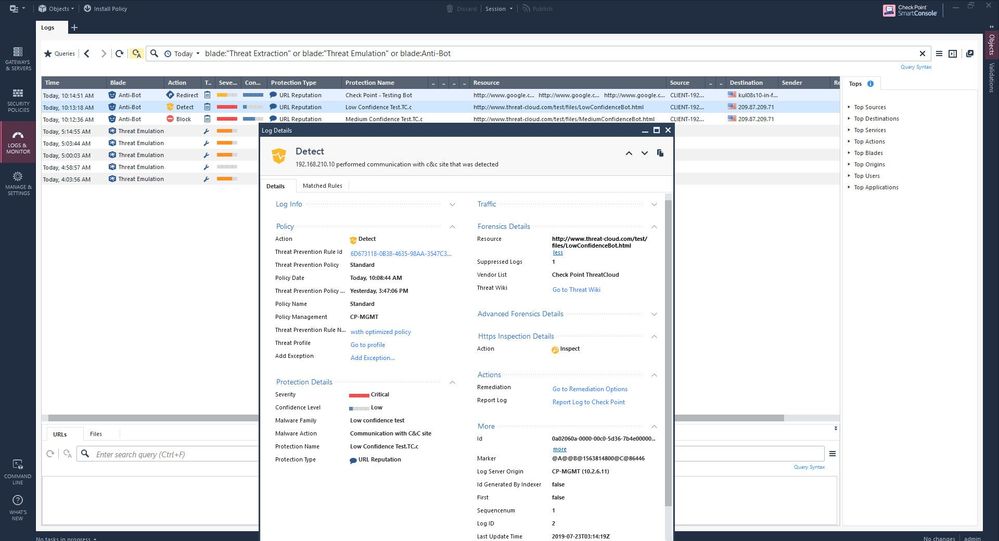Click the Discard button in the top bar
The height and width of the screenshot is (541, 999).
(x=462, y=9)
